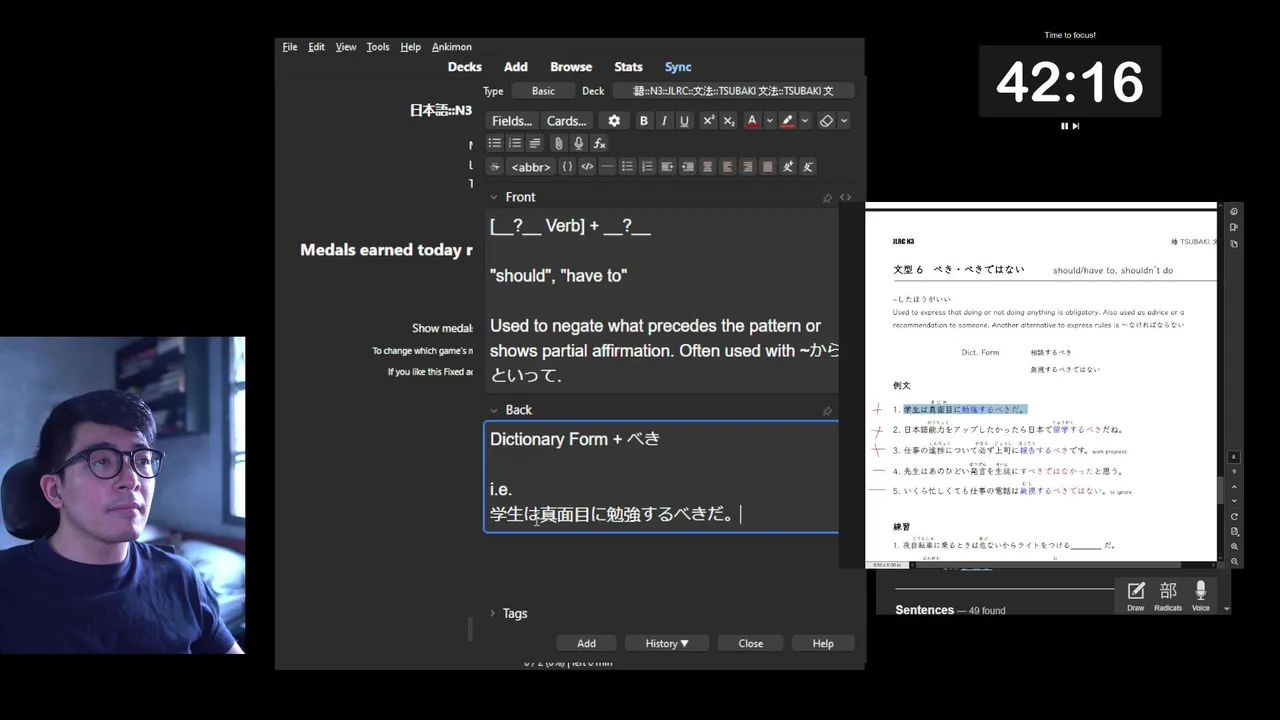
Task: Toggle underline formatting in Anki editor
Action: (x=684, y=121)
